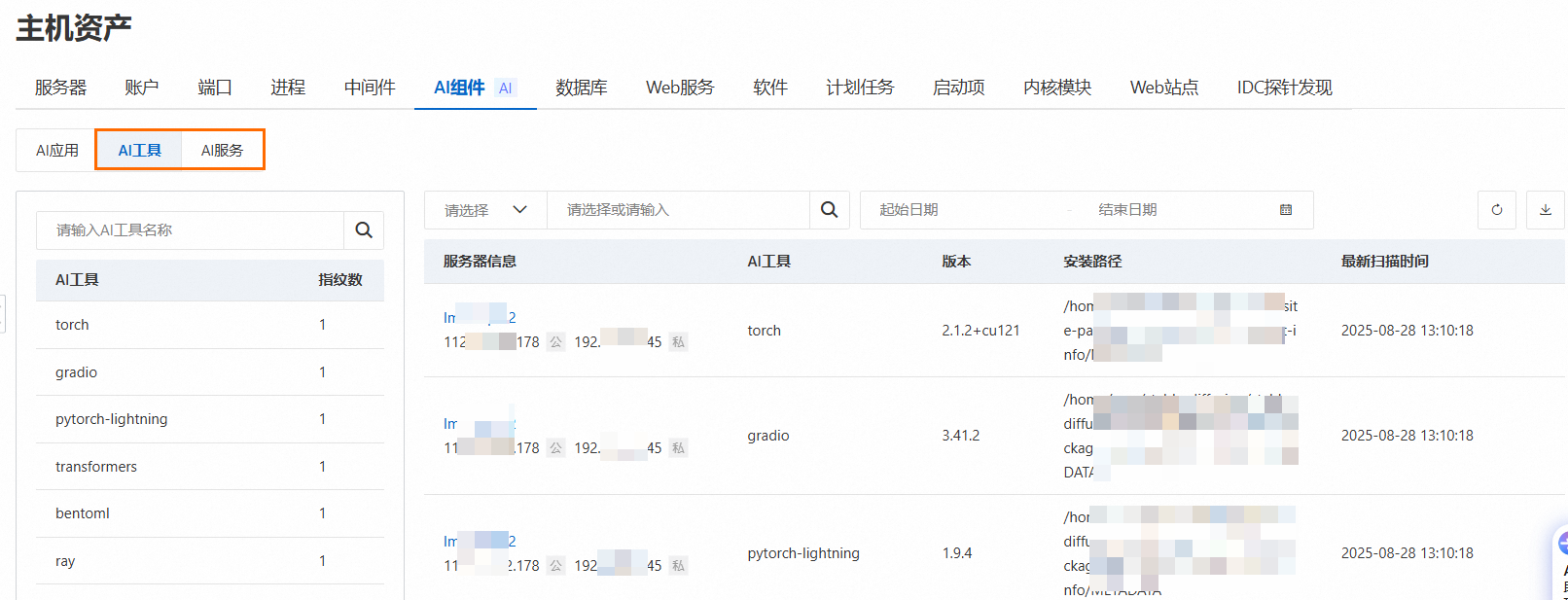Click the 起始日期 start date field
The height and width of the screenshot is (600, 1568).
(x=963, y=210)
